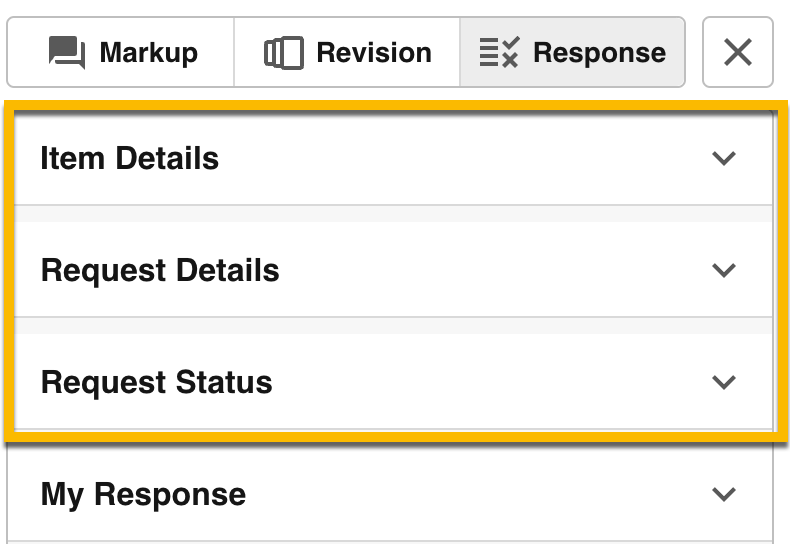790x544 pixels.
Task: Click the Response checklist icon
Action: coord(498,52)
